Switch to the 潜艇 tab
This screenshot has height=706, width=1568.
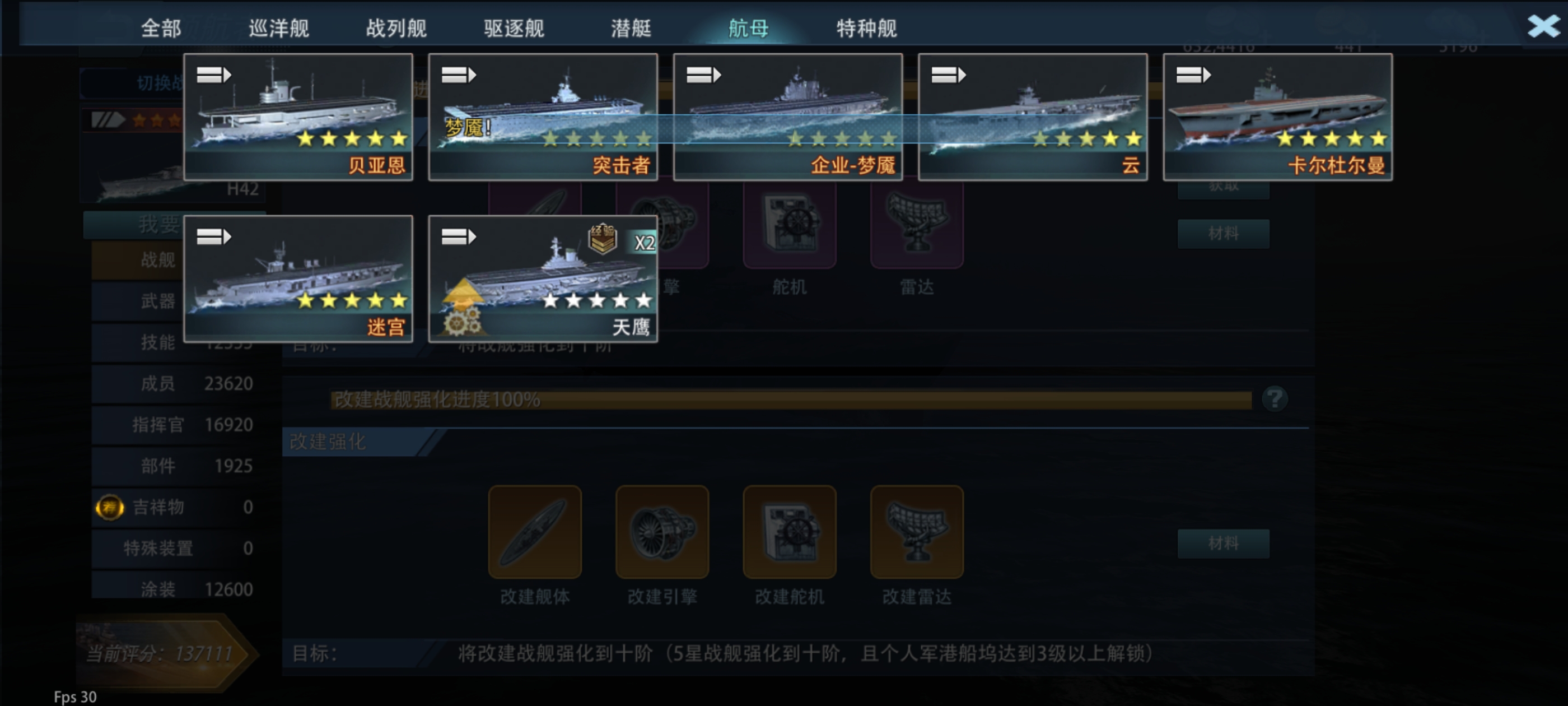coord(631,28)
